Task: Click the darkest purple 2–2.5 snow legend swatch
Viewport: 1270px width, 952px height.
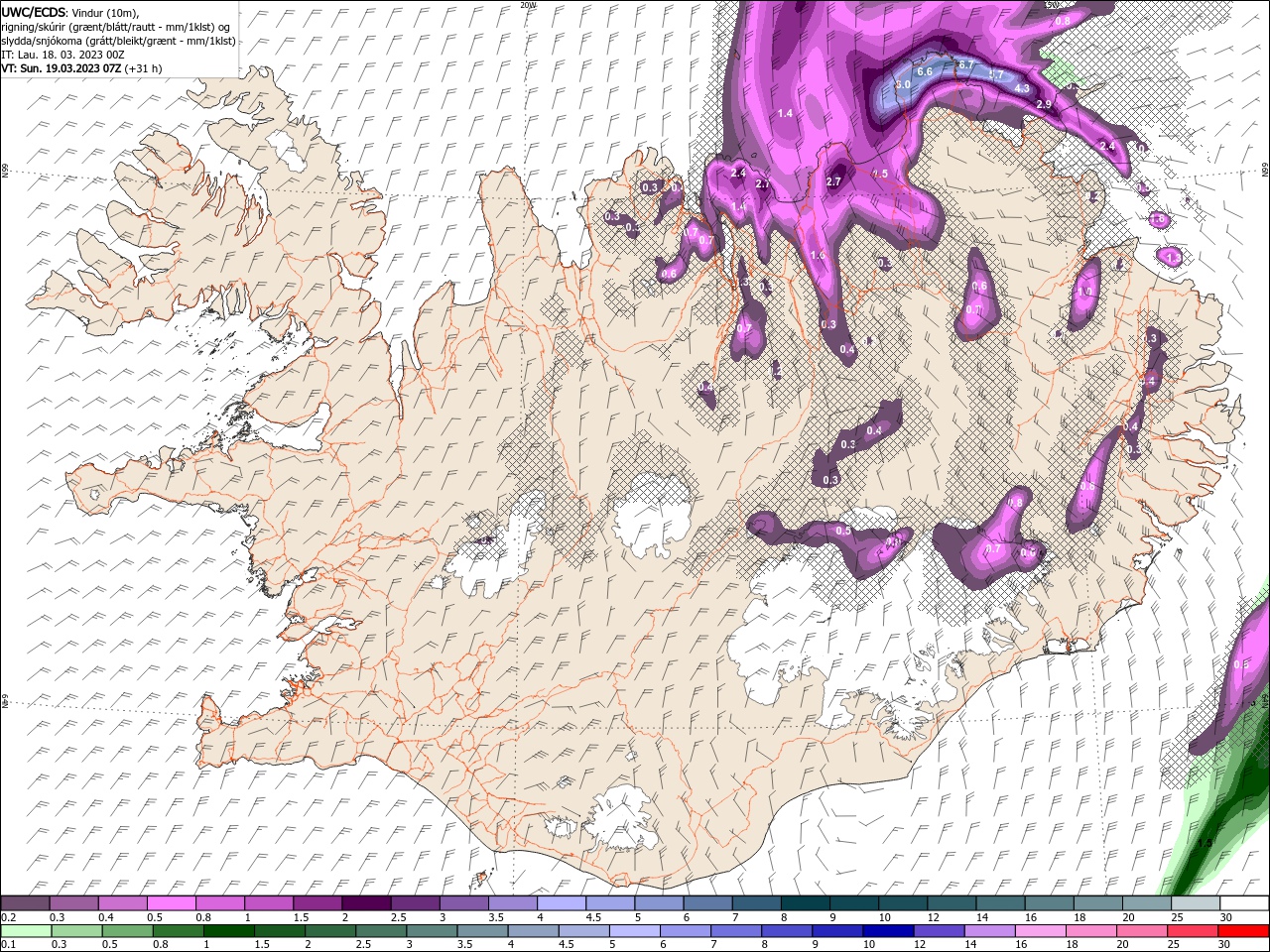Action: (x=365, y=903)
